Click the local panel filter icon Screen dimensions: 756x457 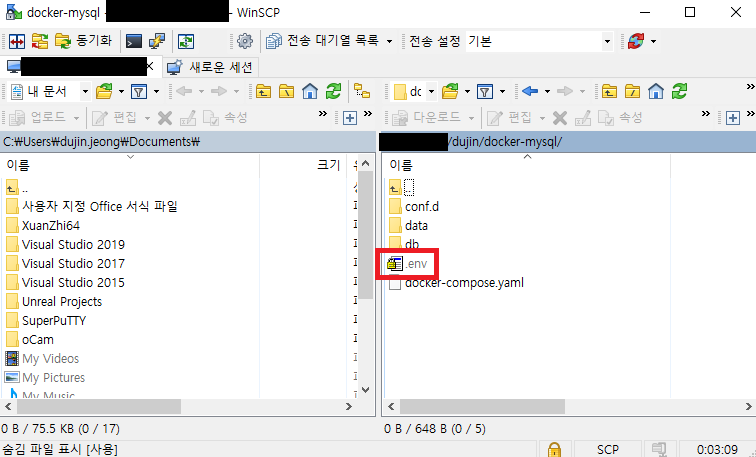tap(139, 91)
